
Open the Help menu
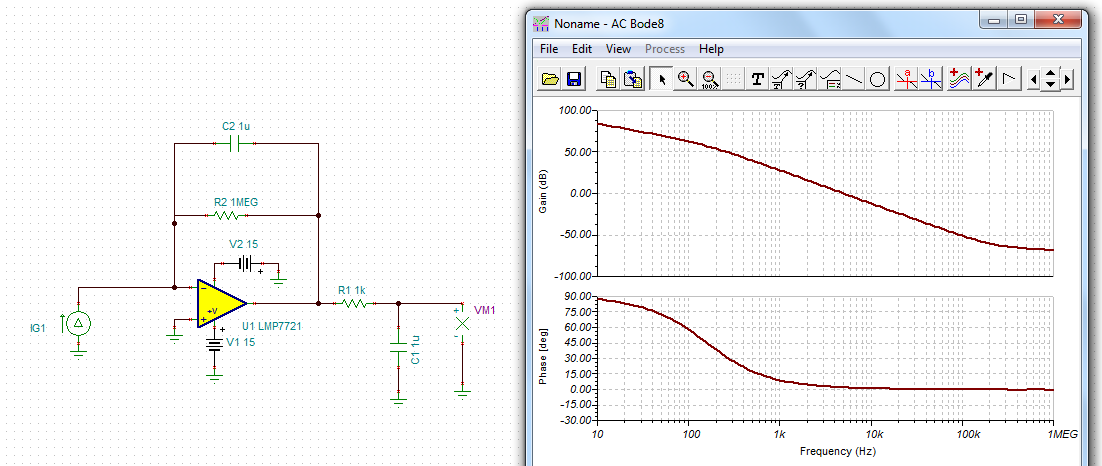pos(711,49)
